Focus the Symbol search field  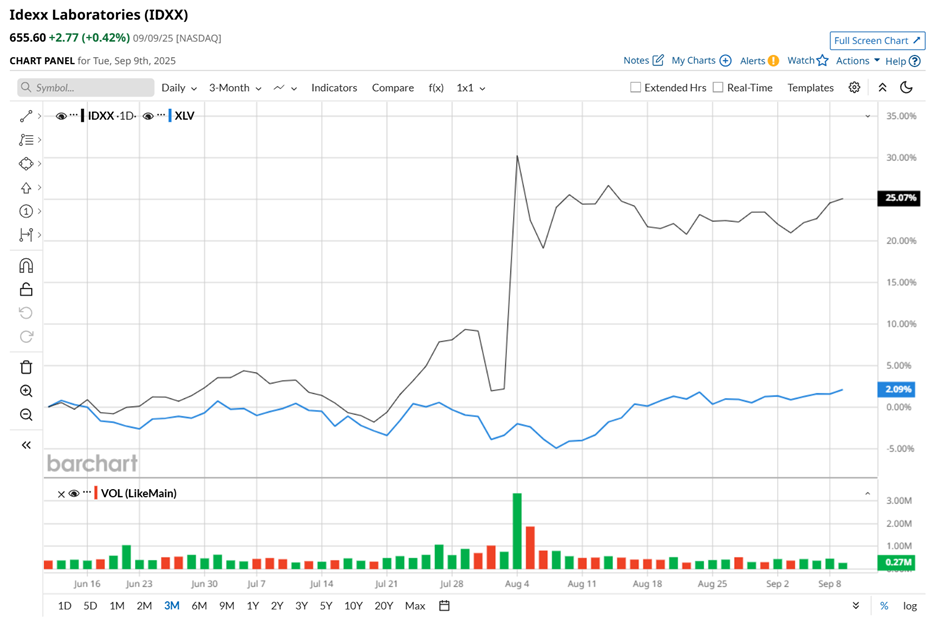(86, 88)
